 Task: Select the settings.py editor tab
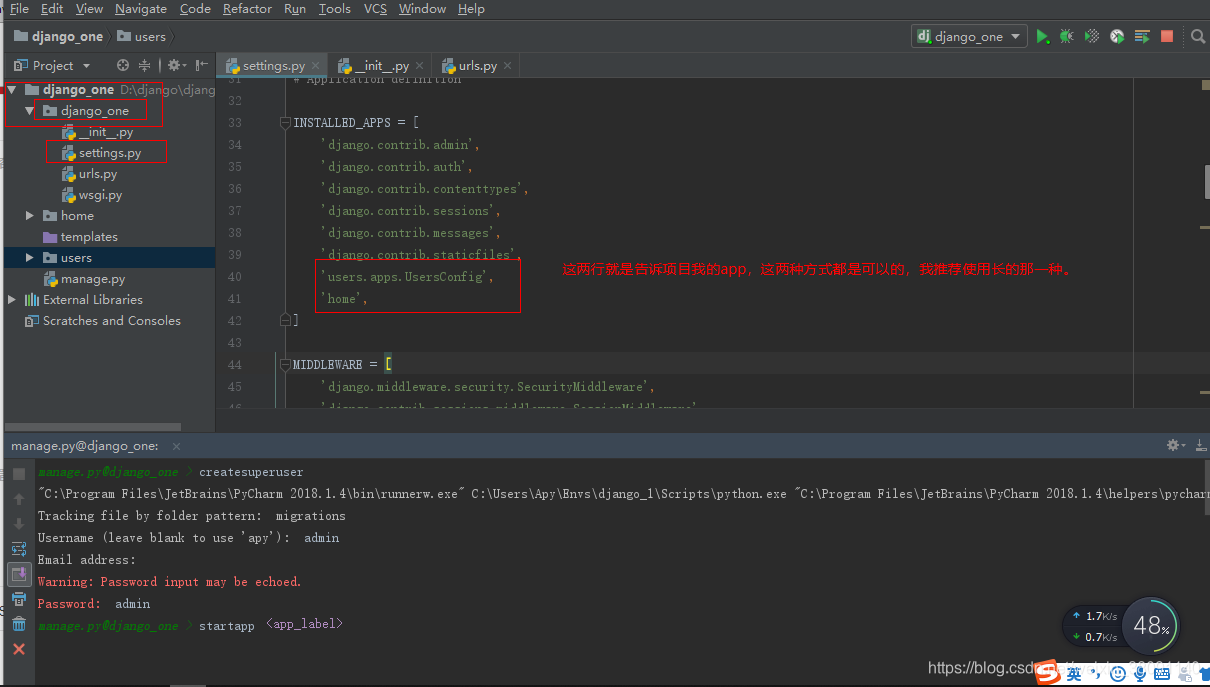[x=273, y=66]
